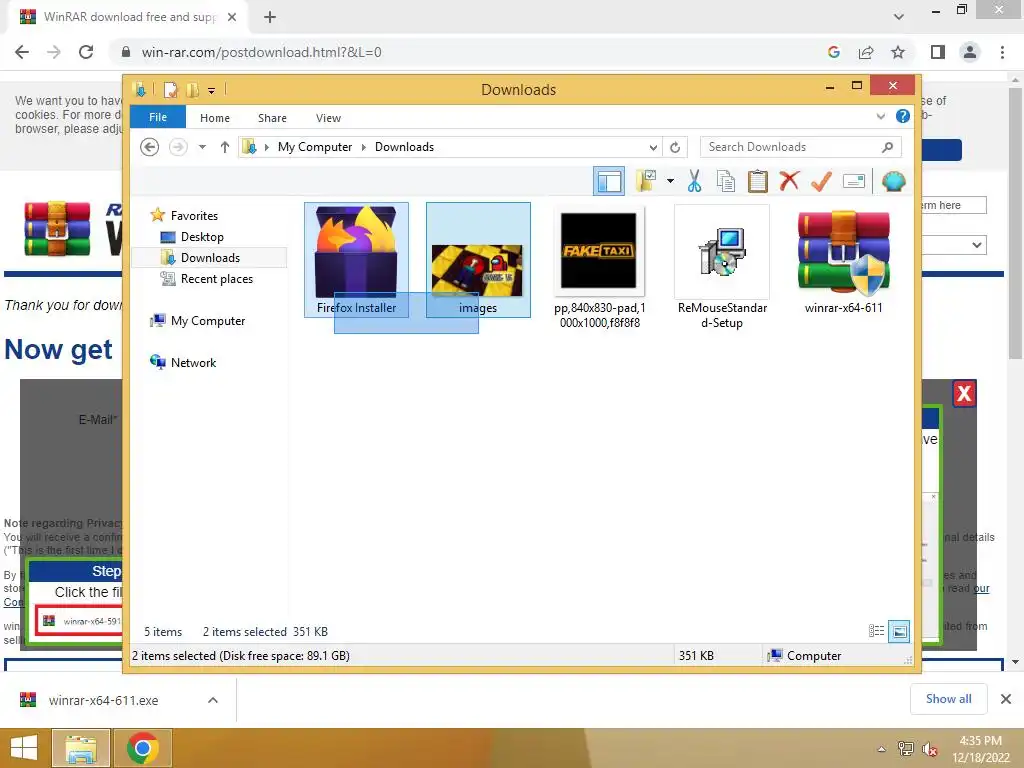Open Explorer help question mark icon
This screenshot has height=768, width=1024.
(x=903, y=116)
